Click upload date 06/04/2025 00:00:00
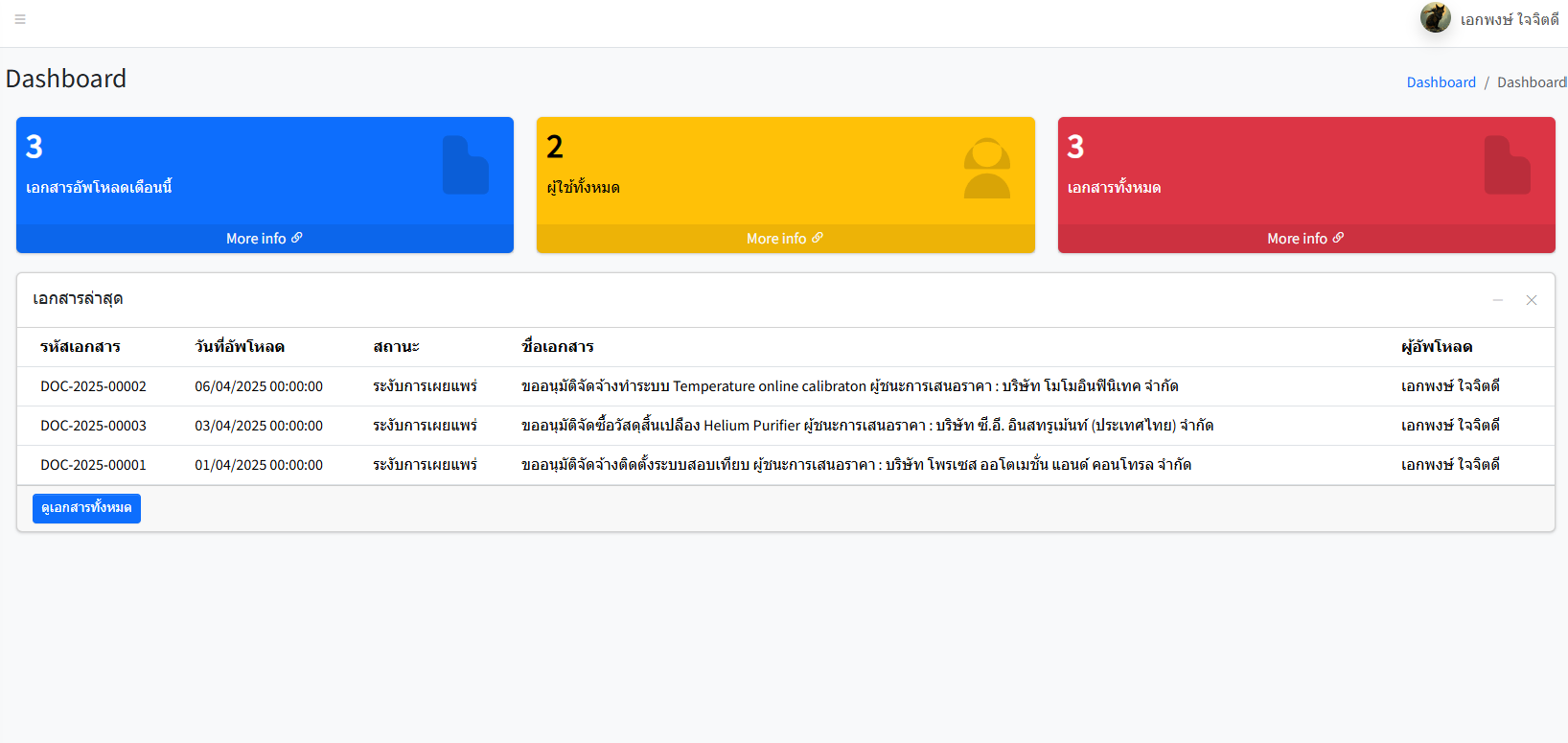This screenshot has height=743, width=1568. click(259, 386)
